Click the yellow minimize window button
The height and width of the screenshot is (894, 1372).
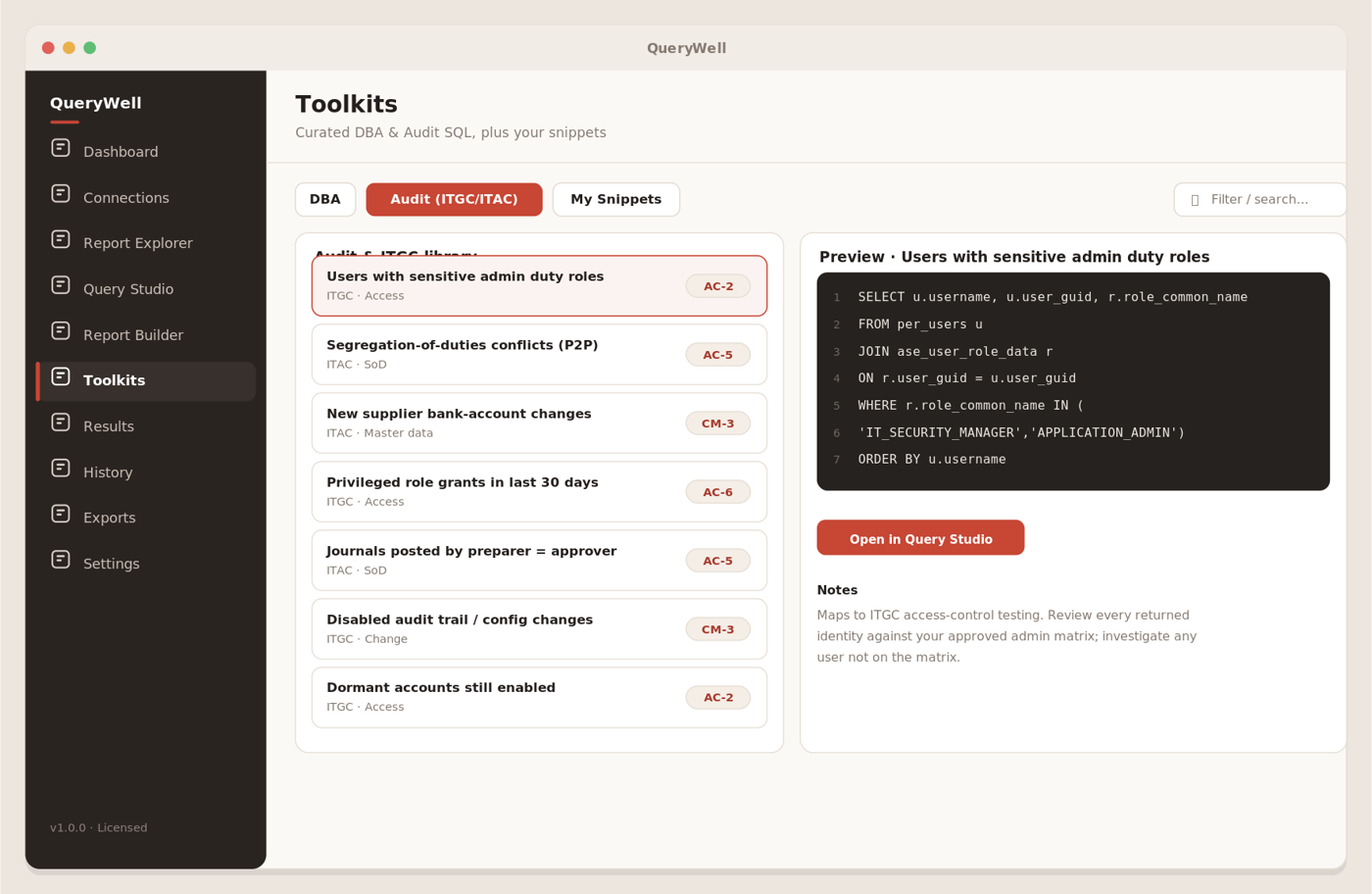[69, 48]
